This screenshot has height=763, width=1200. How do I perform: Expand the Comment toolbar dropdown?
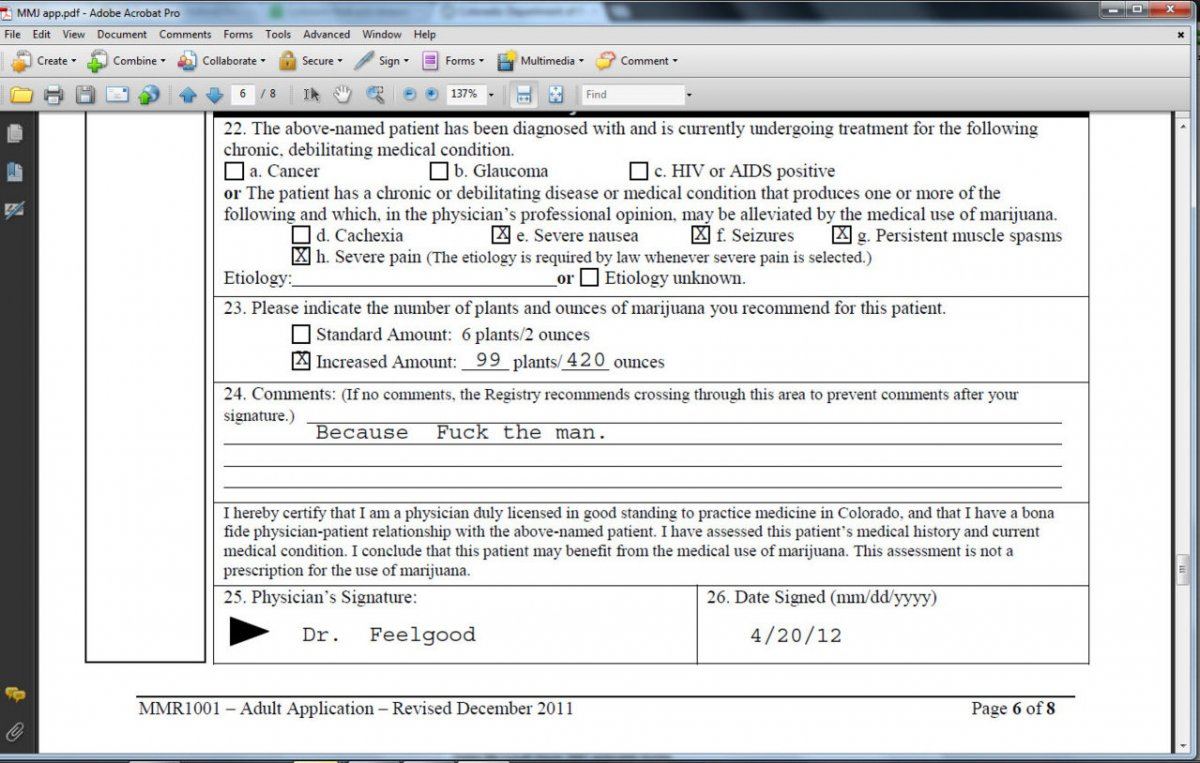673,61
